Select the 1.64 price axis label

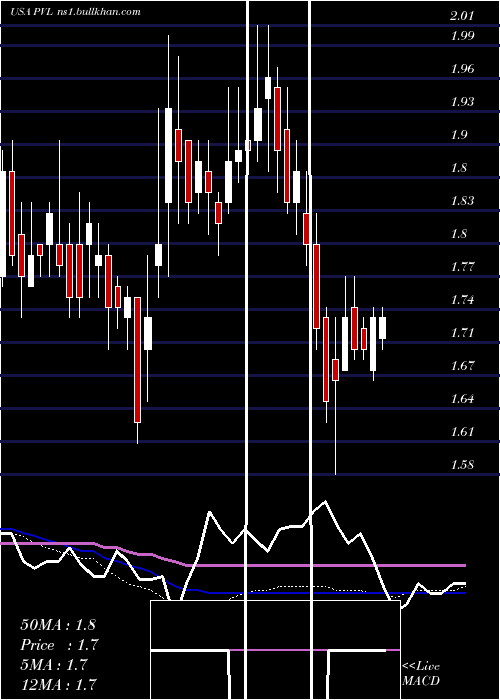pyautogui.click(x=462, y=399)
